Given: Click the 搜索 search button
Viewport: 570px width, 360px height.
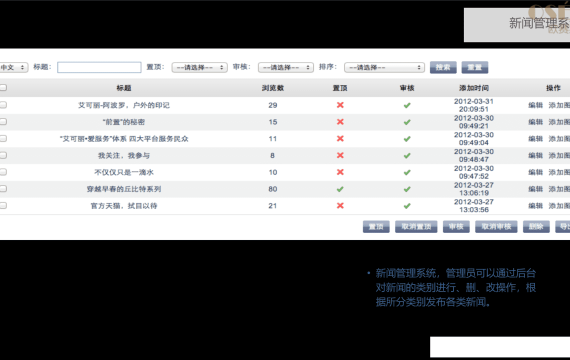Looking at the screenshot, I should pyautogui.click(x=443, y=67).
